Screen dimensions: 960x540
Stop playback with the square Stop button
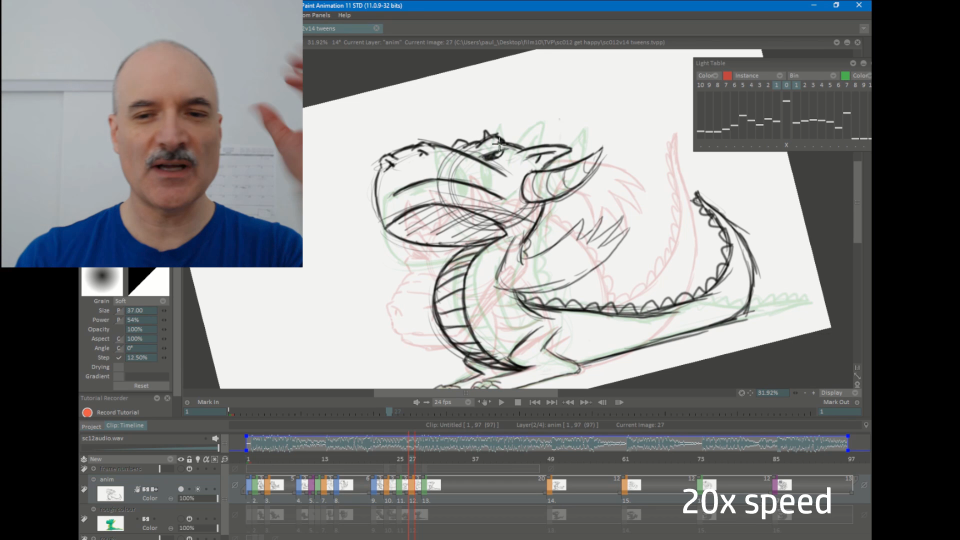coord(518,402)
